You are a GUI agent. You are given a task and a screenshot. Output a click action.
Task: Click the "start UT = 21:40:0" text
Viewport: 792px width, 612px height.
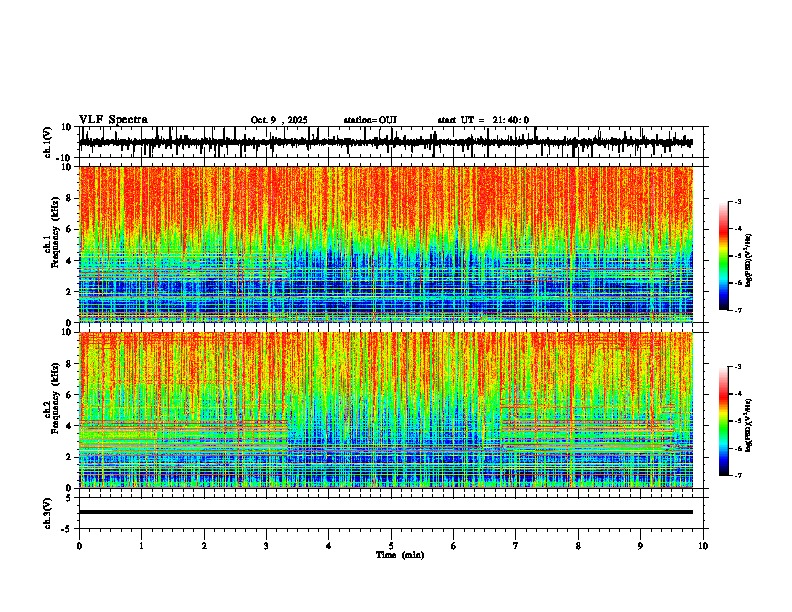click(483, 120)
